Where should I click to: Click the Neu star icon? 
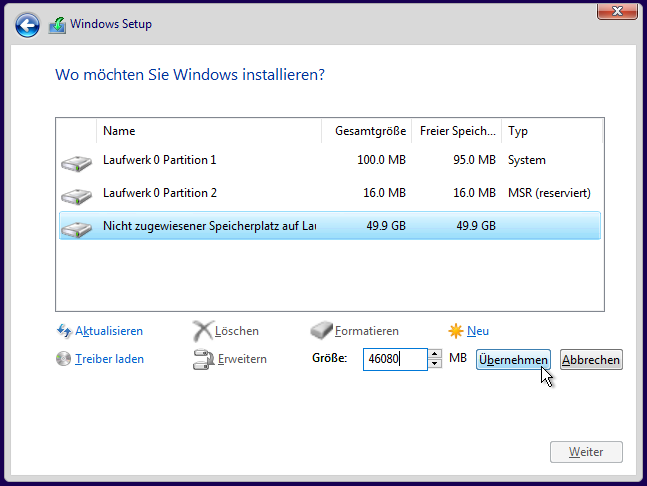[x=456, y=331]
